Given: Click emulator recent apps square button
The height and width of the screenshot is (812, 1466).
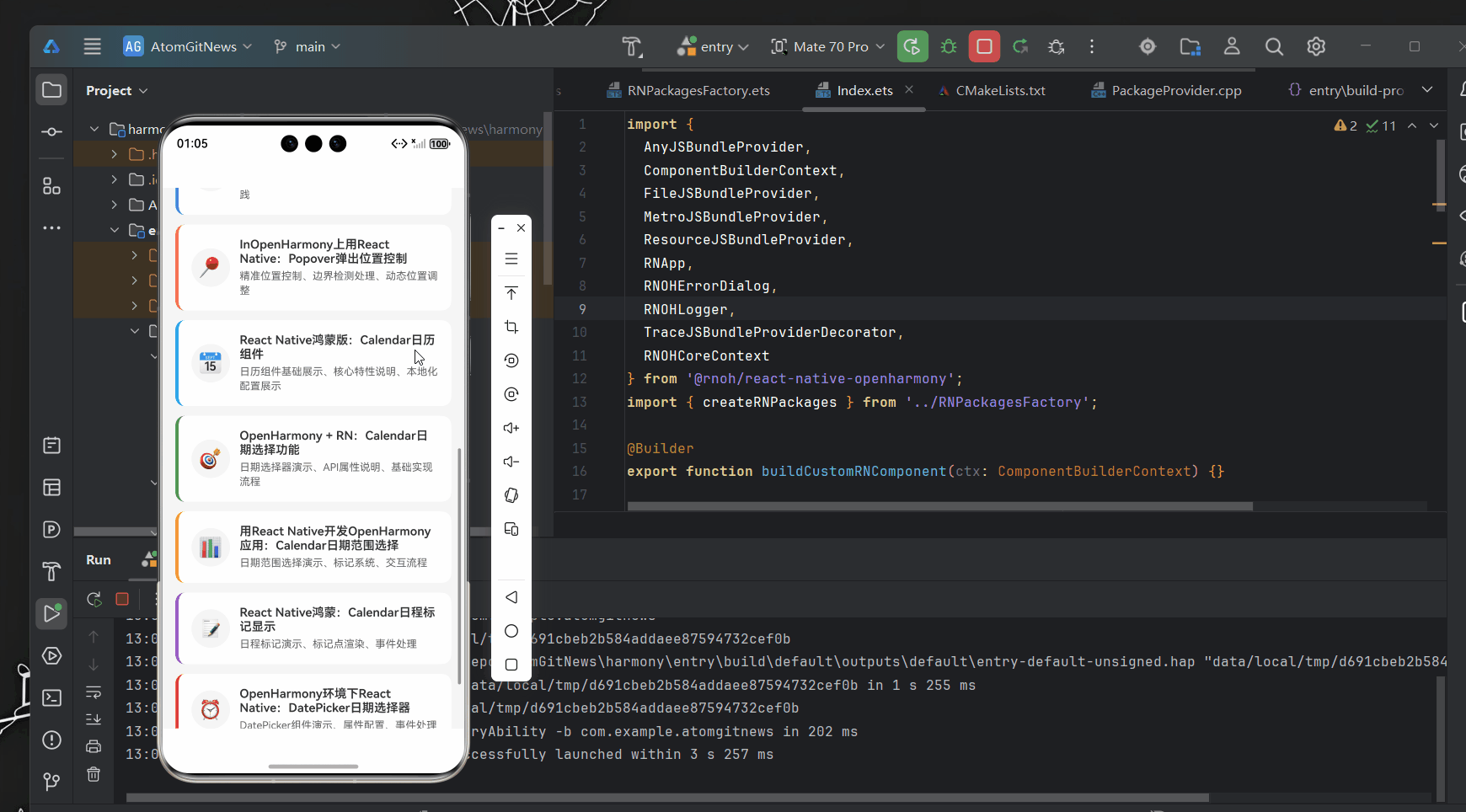Looking at the screenshot, I should pos(511,665).
